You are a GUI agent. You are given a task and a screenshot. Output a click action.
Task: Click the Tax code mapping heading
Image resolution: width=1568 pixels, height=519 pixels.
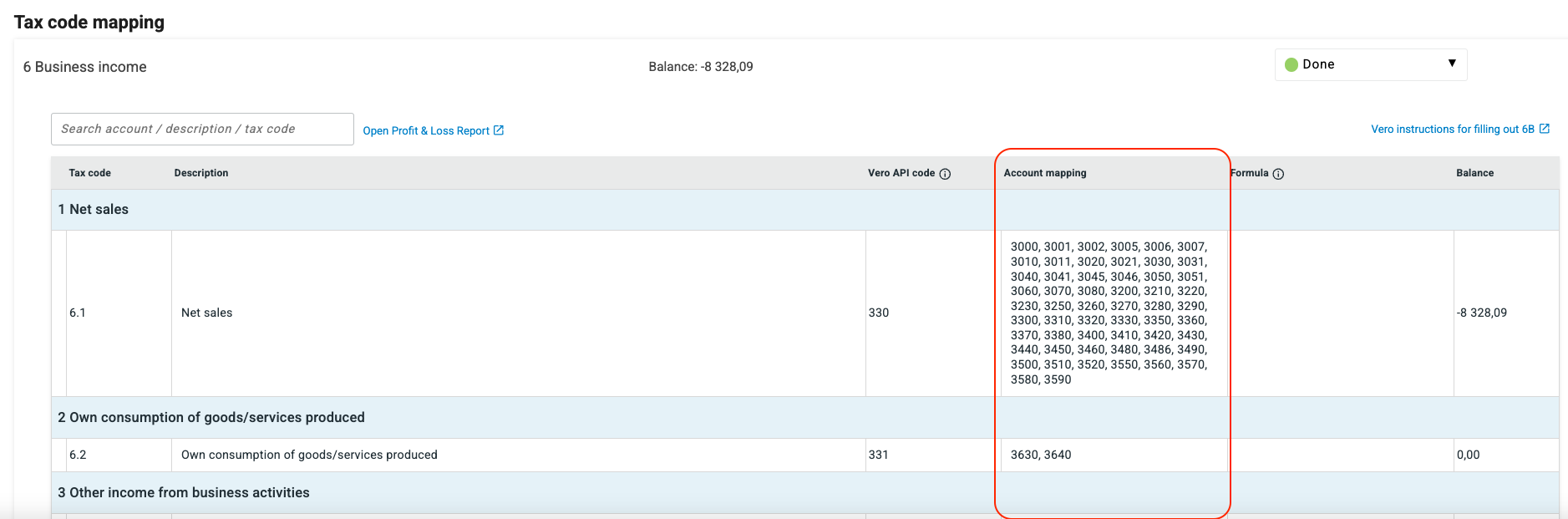click(x=89, y=23)
